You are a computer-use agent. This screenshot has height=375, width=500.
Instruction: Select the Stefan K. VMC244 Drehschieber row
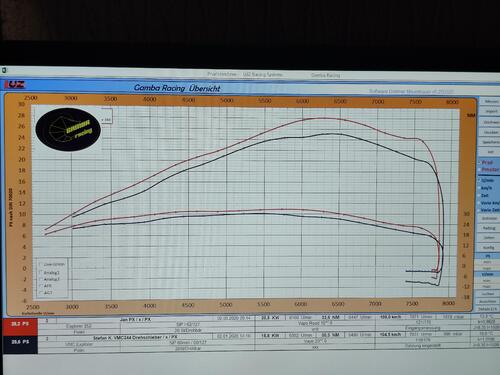click(x=135, y=337)
